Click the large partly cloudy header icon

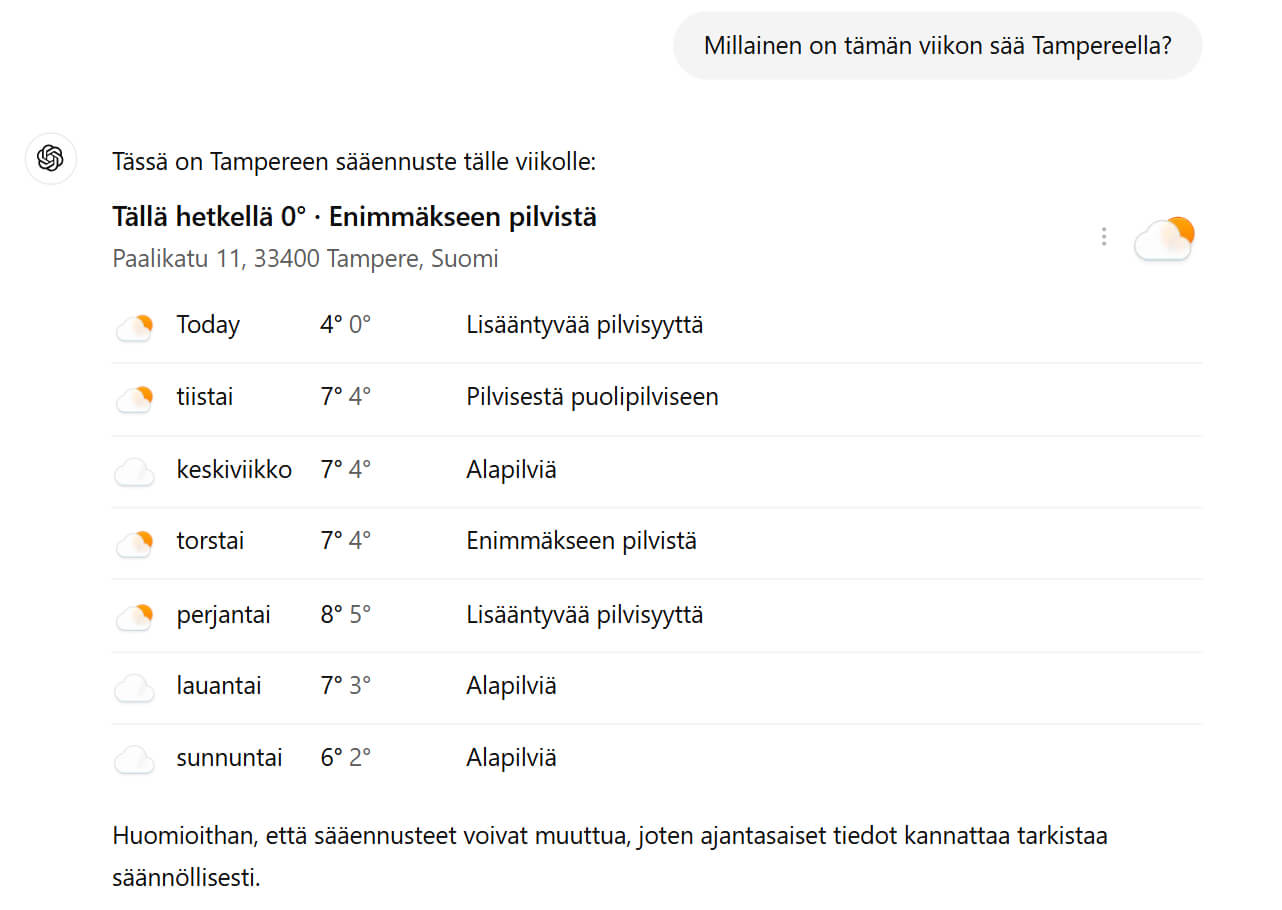tap(1163, 238)
